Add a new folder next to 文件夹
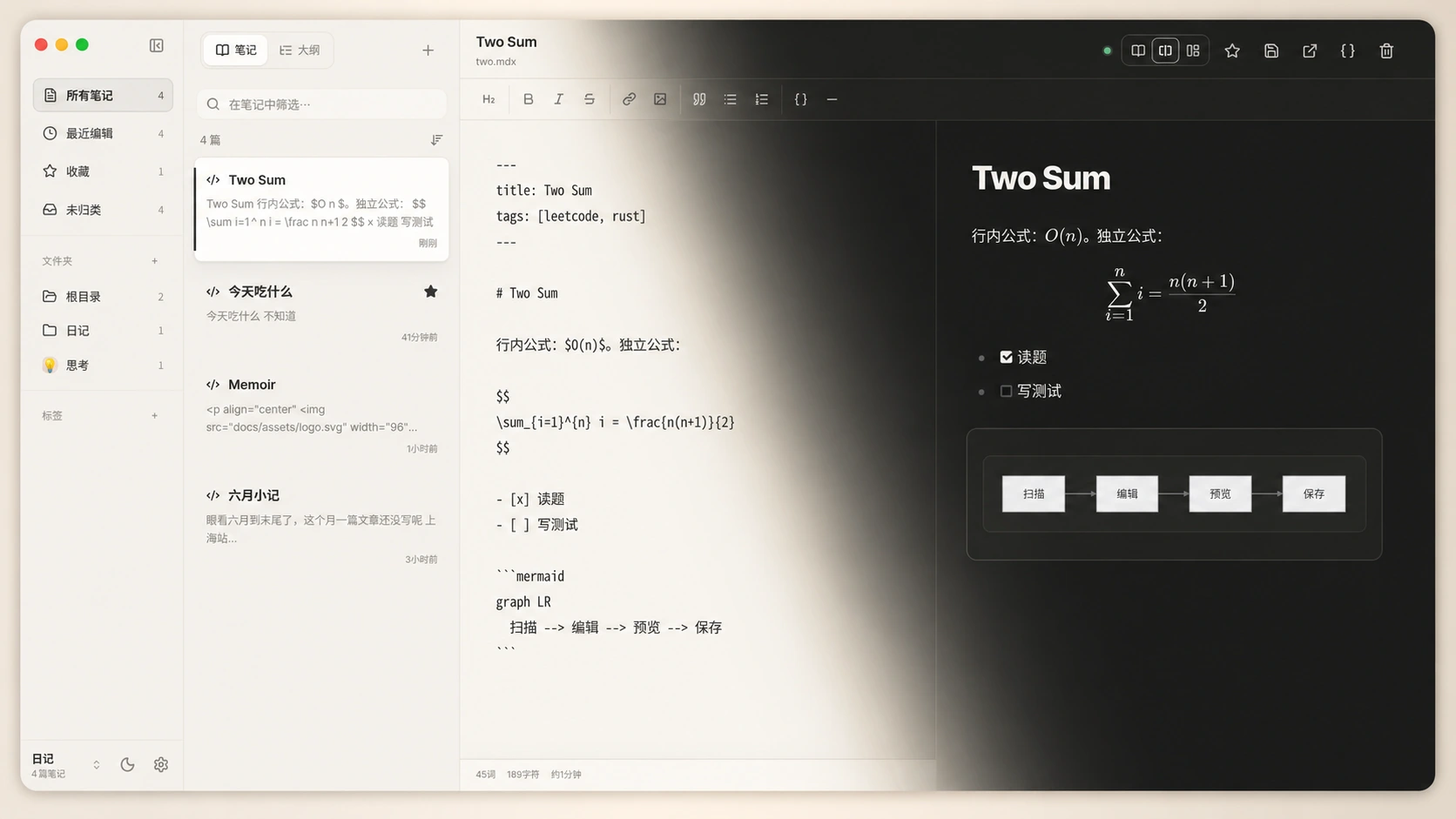Image resolution: width=1456 pixels, height=819 pixels. (x=155, y=261)
